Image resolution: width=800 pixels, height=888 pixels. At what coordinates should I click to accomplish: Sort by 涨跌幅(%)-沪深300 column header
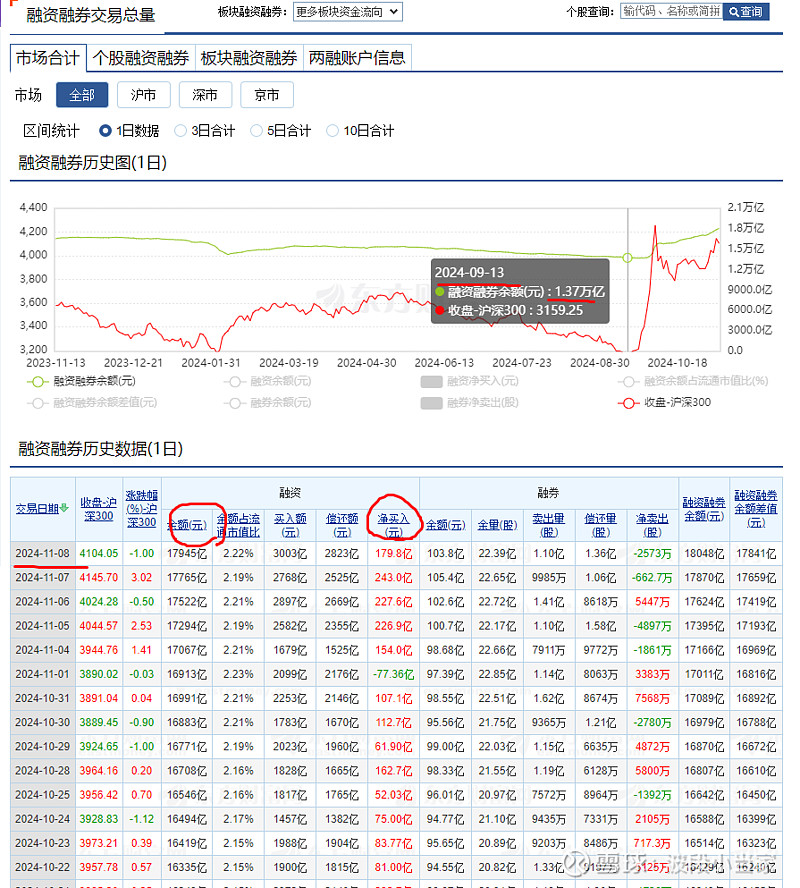pyautogui.click(x=141, y=509)
